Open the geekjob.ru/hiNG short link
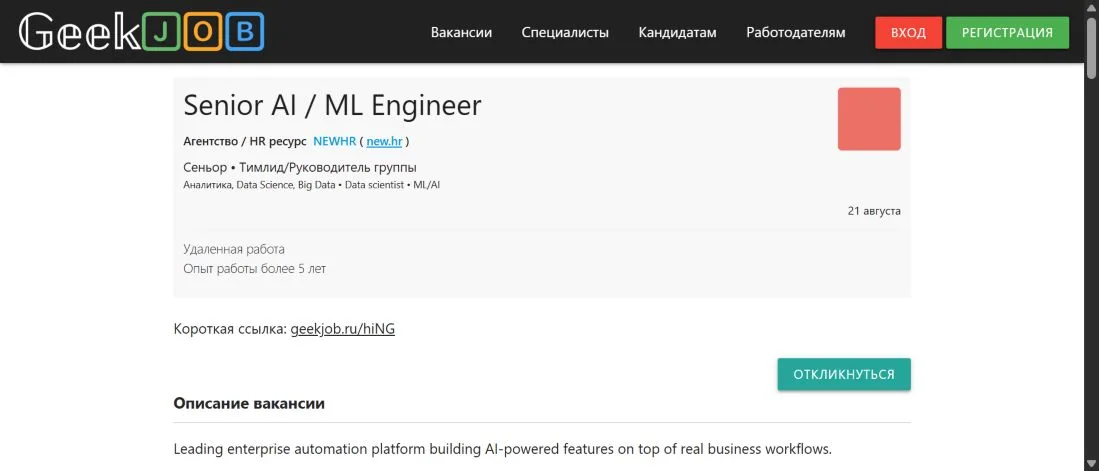This screenshot has height=471, width=1099. pyautogui.click(x=343, y=329)
